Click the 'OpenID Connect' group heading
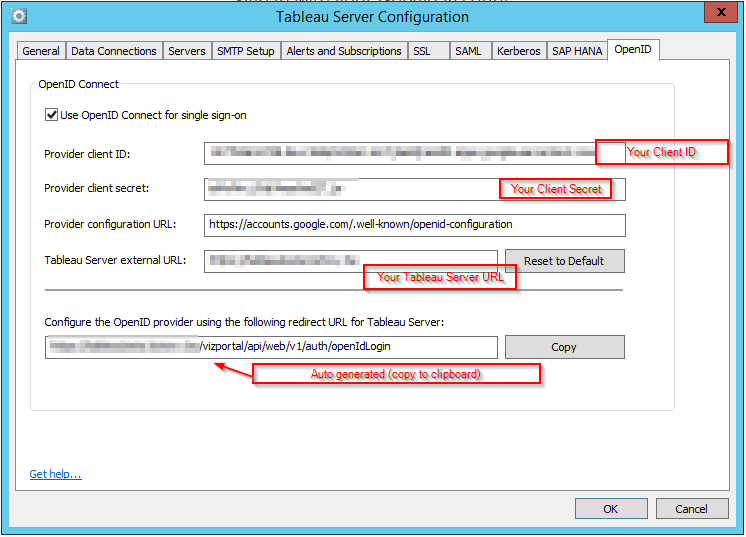Screen dimensions: 746x537 (x=79, y=84)
